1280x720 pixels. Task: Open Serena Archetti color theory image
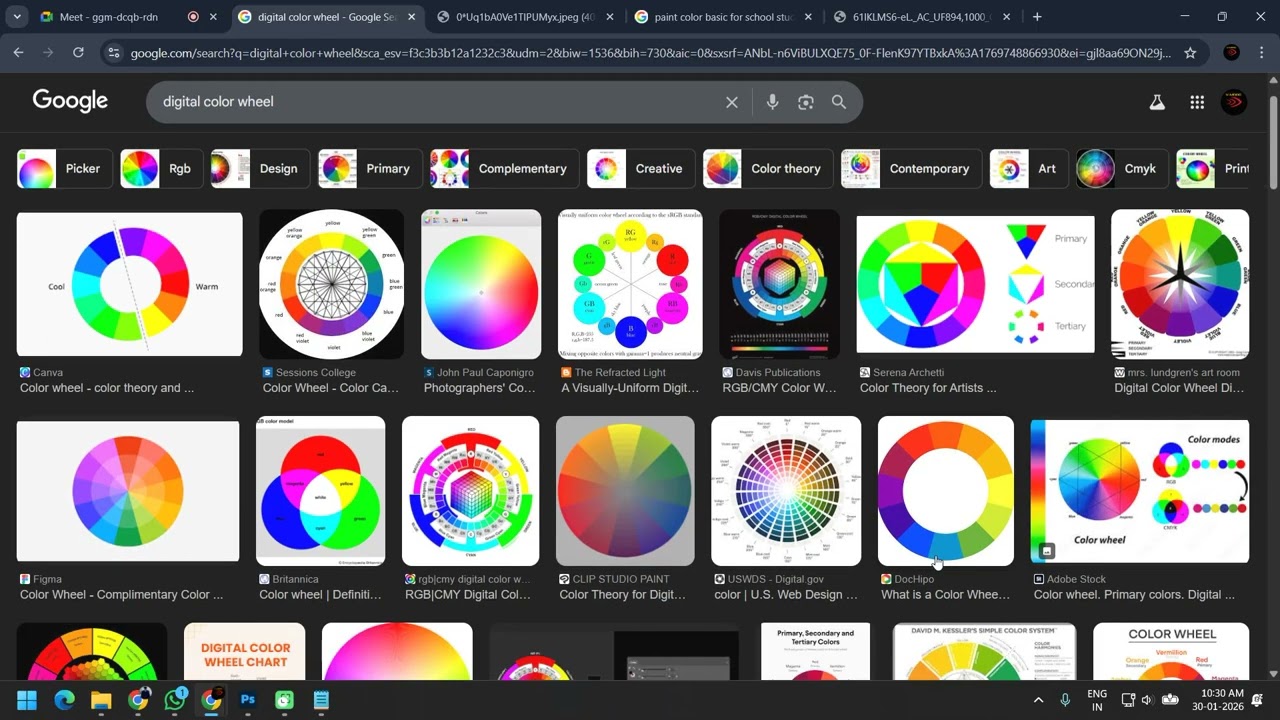click(975, 284)
